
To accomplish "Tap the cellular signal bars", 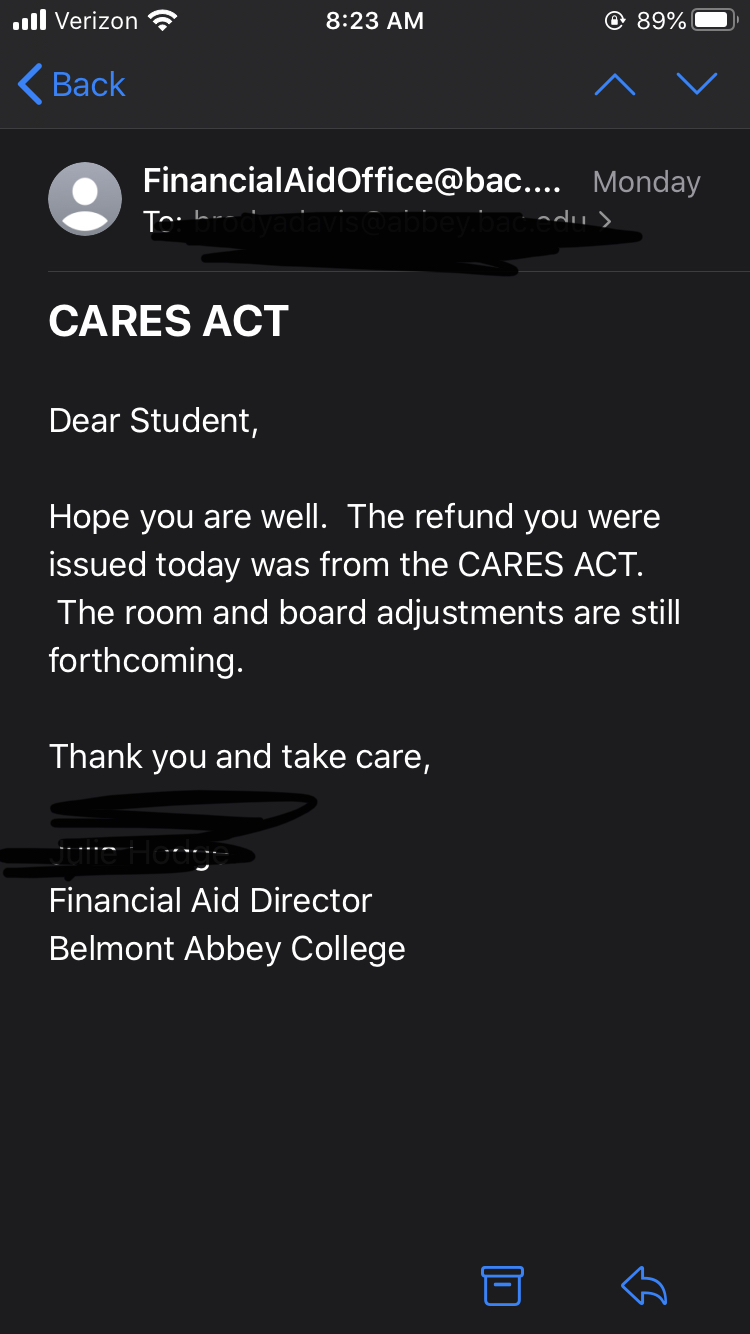I will click(29, 21).
